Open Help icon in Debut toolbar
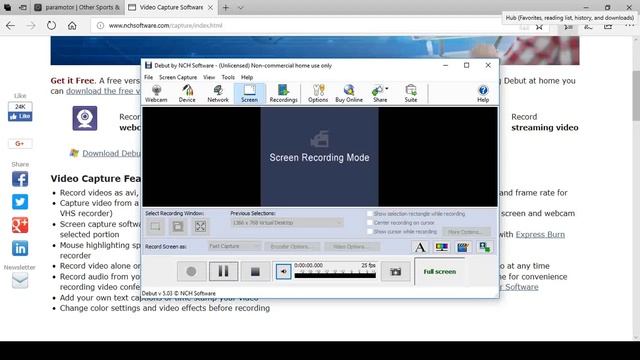640x360 pixels. (x=483, y=93)
